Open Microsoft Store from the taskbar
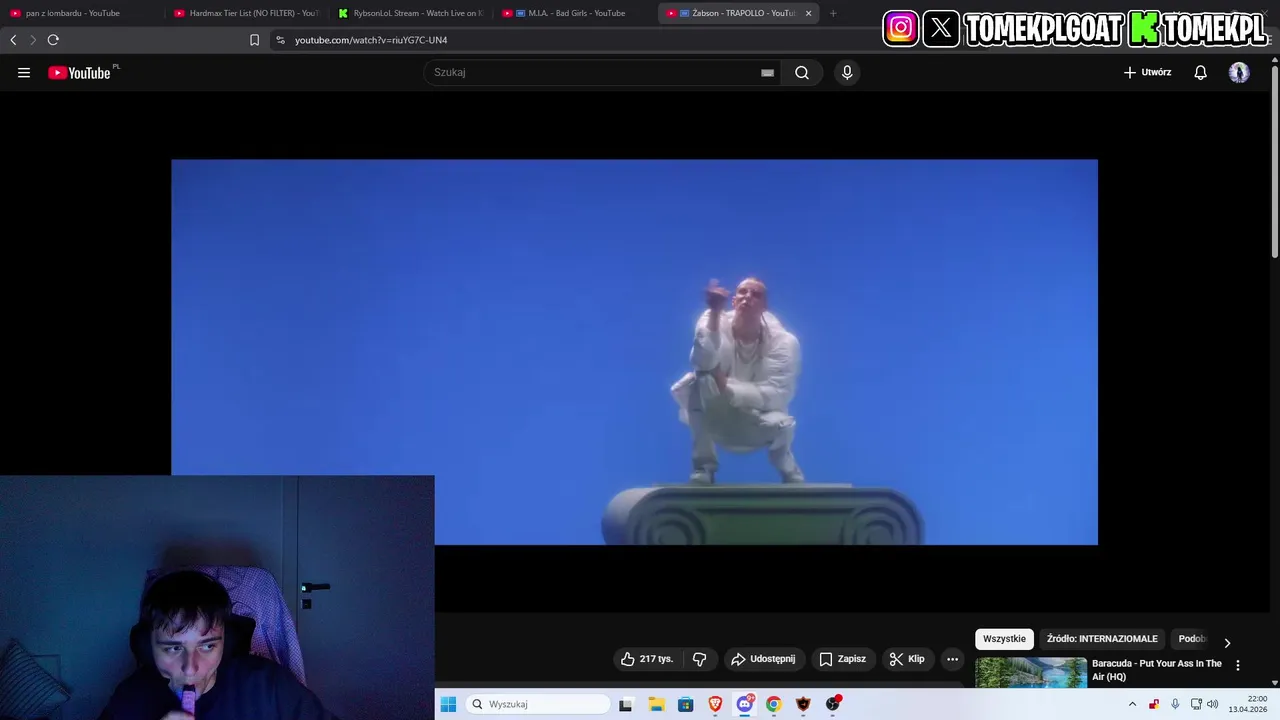 coord(685,704)
